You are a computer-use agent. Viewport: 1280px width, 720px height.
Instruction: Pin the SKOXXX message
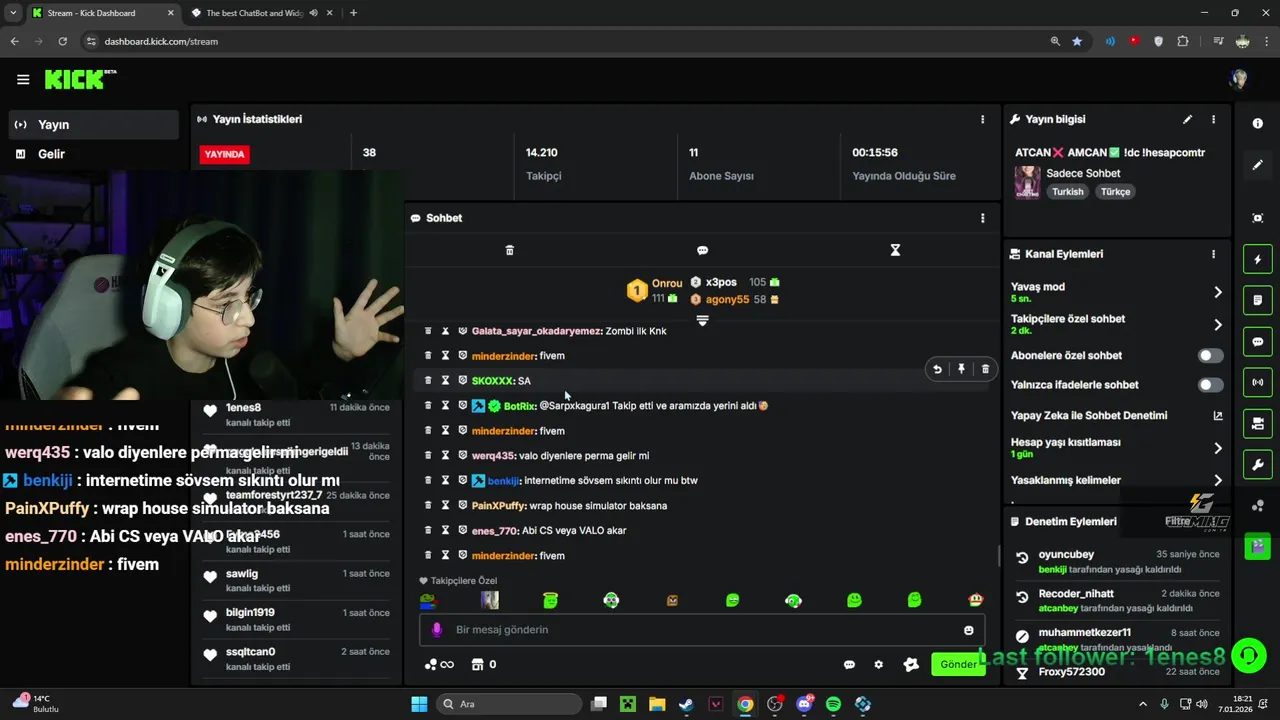tap(961, 369)
